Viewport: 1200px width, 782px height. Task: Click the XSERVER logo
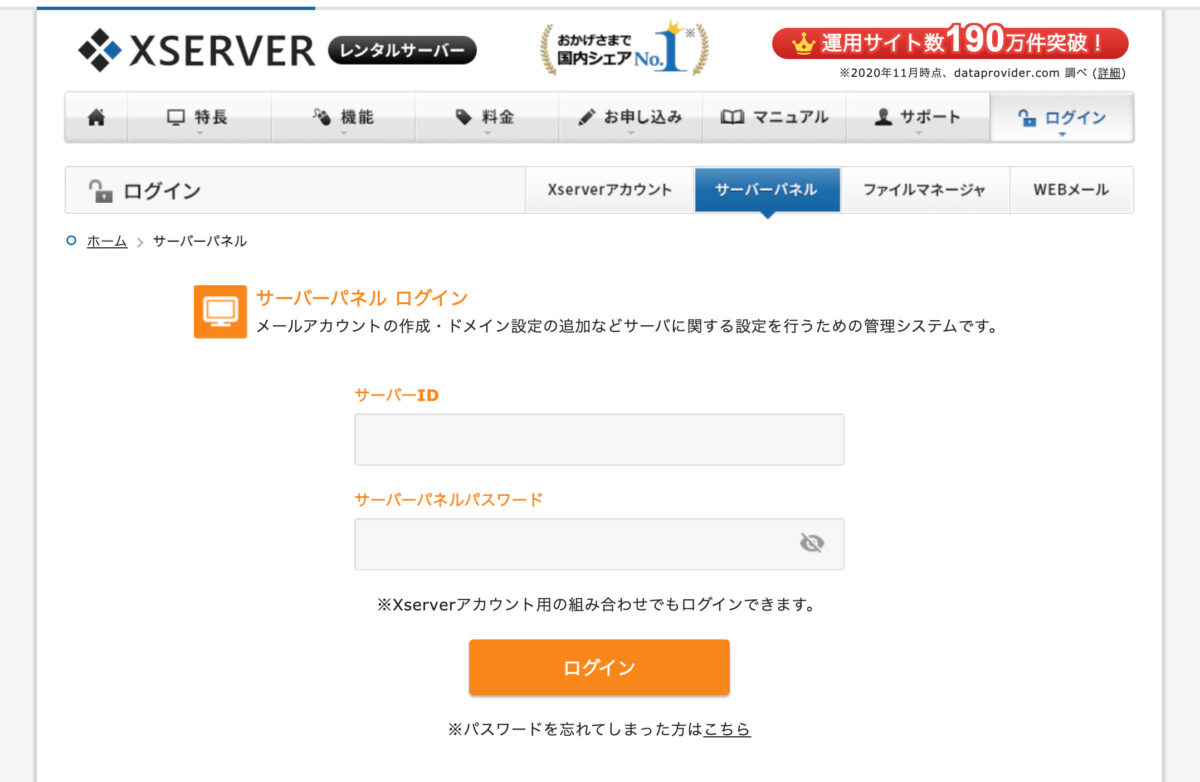196,49
